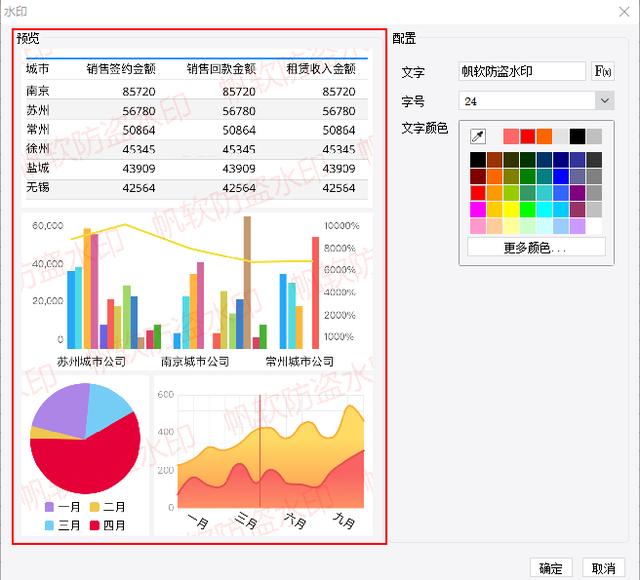Screen dimensions: 640x580
Task: Expand the 字号 font size dropdown
Action: 604,100
